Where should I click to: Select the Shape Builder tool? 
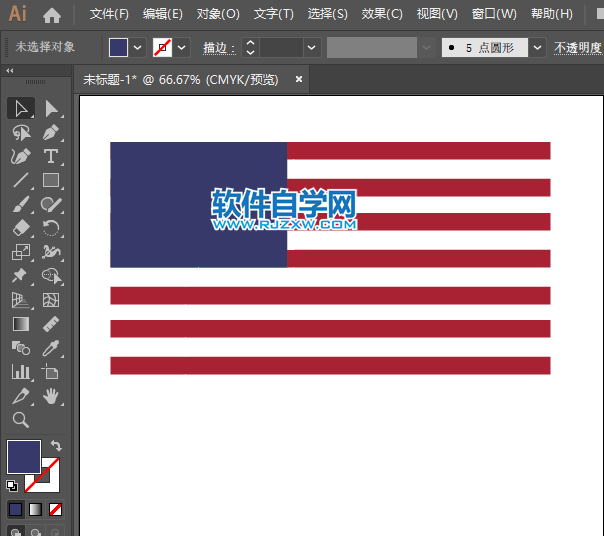51,276
